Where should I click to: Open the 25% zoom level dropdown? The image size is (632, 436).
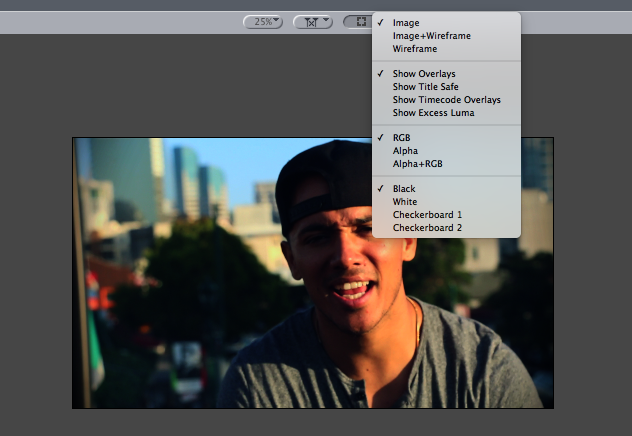[263, 22]
